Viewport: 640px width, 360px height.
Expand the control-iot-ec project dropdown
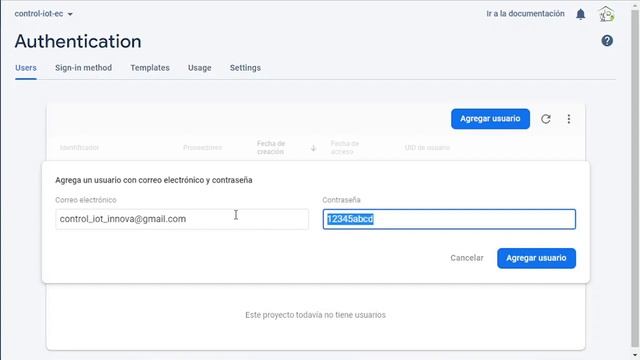coord(44,13)
